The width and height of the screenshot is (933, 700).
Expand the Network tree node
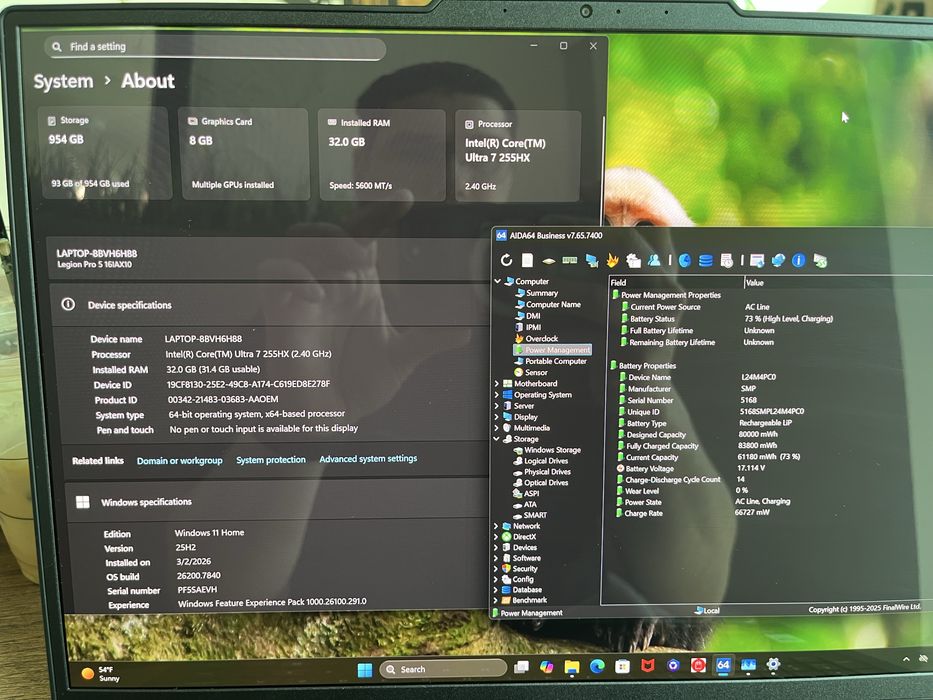[496, 526]
